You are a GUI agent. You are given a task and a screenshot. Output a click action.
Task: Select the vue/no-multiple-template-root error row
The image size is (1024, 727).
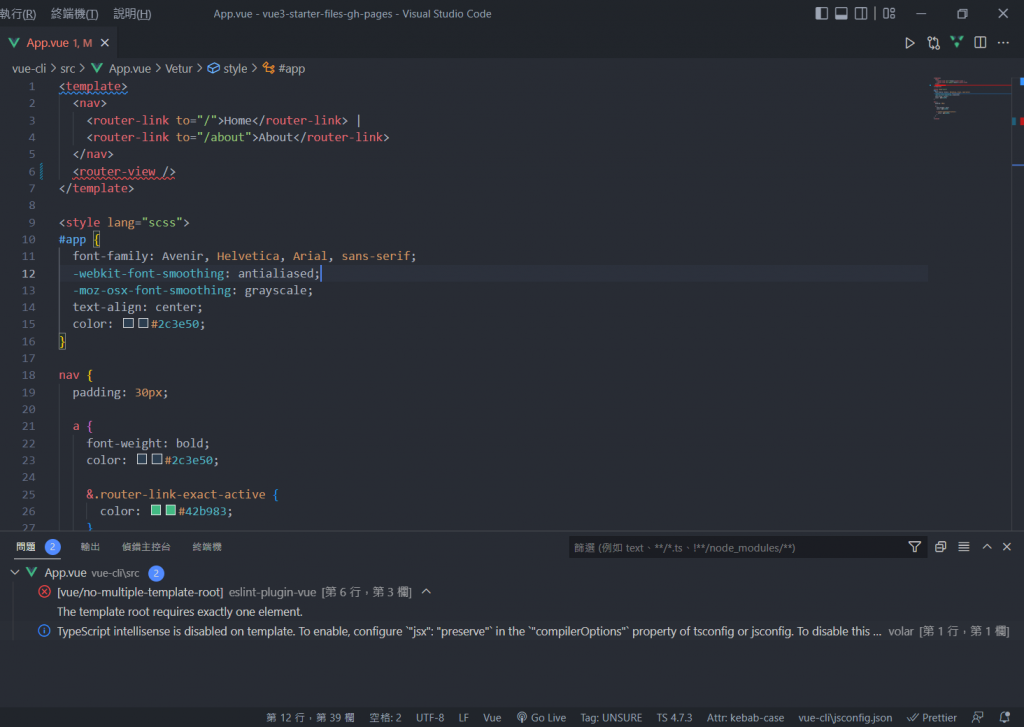pyautogui.click(x=512, y=592)
